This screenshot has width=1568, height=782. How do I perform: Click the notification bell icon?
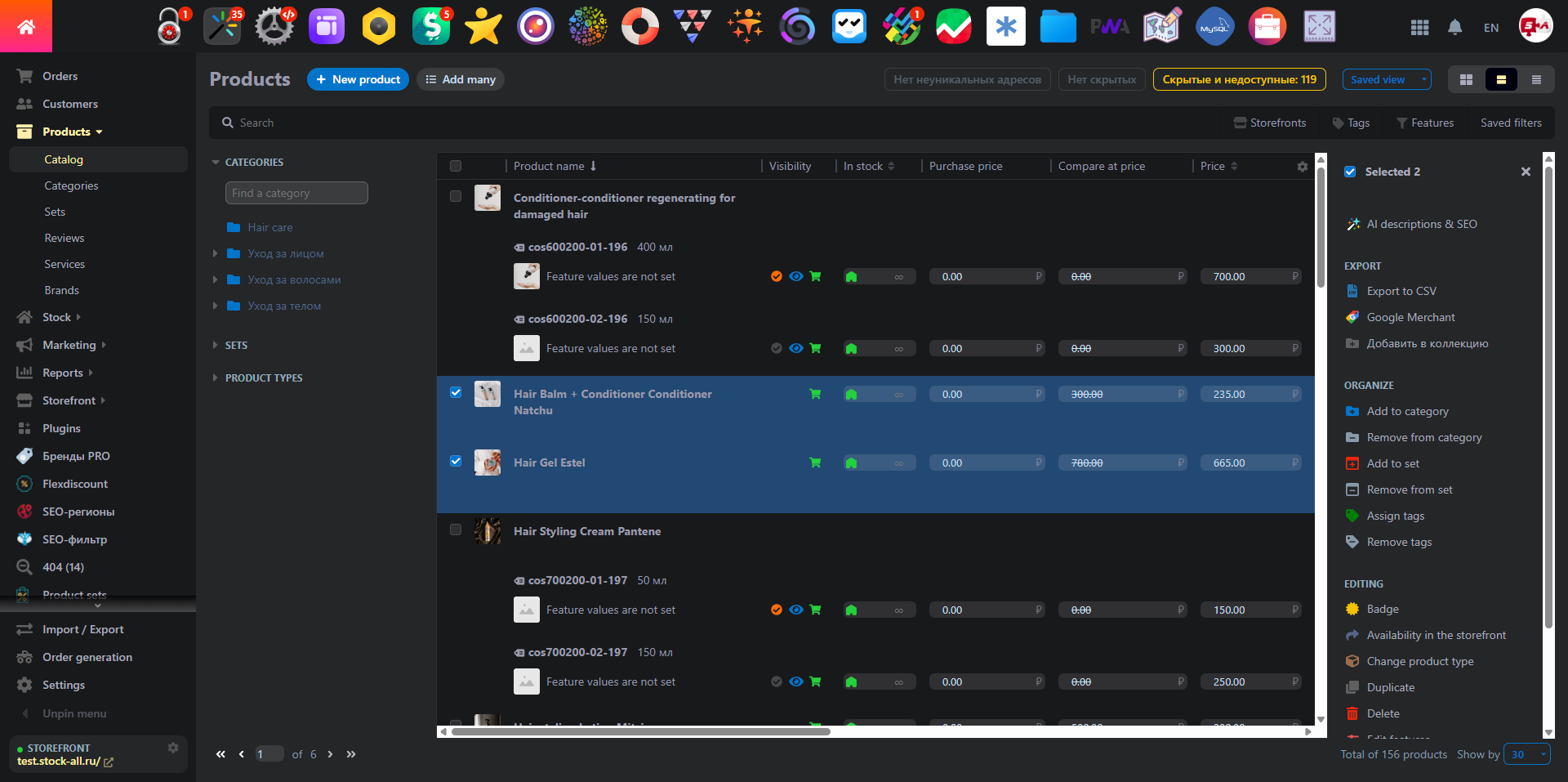(x=1454, y=27)
